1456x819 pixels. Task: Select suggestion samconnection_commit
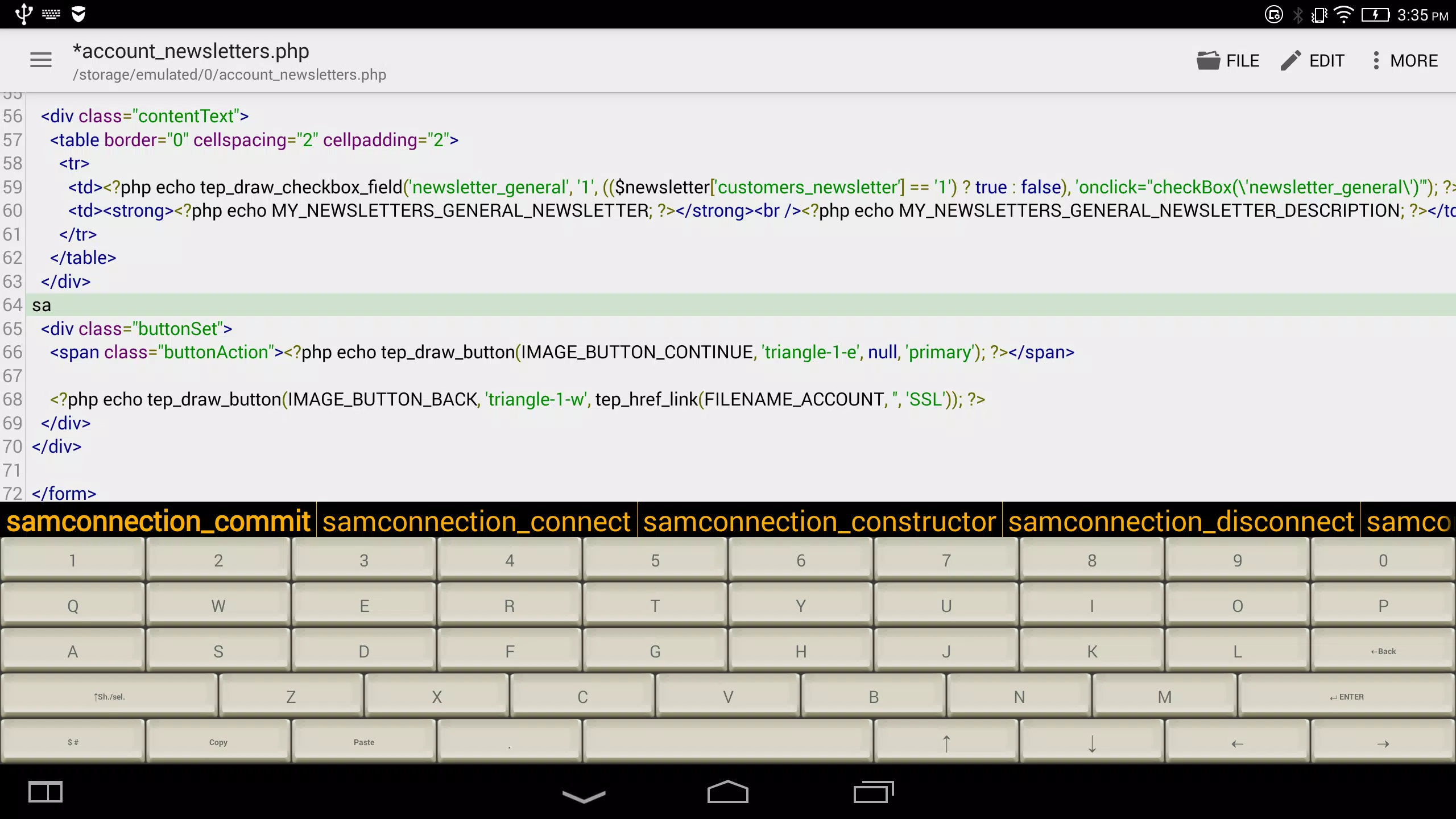(158, 521)
